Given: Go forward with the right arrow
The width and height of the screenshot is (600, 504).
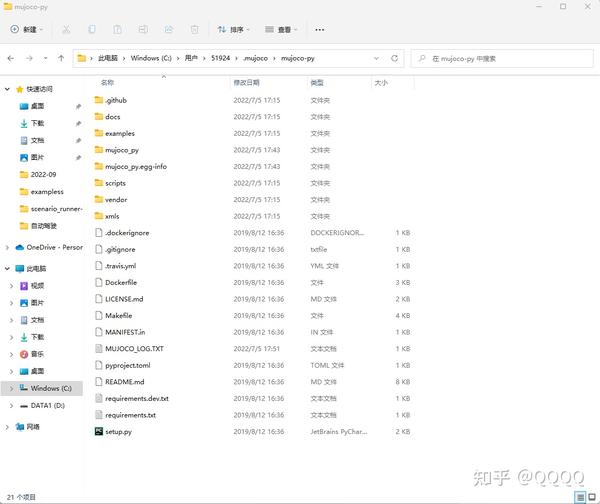Looking at the screenshot, I should tap(29, 59).
